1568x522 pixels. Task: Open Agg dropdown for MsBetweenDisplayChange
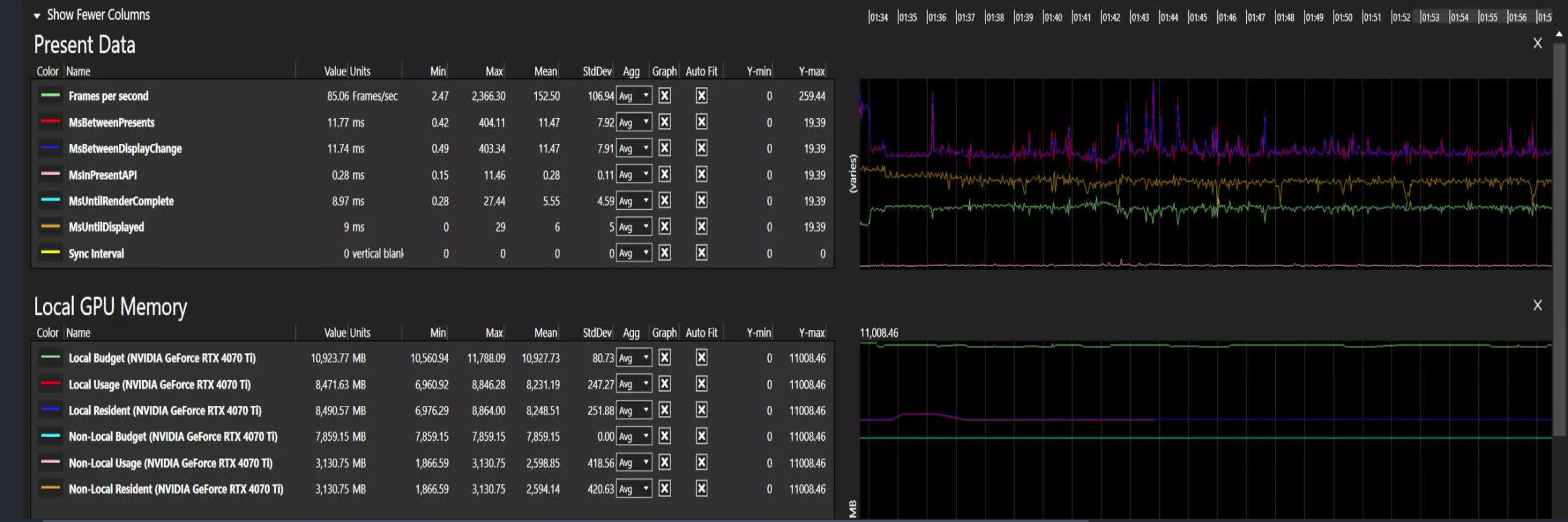(x=634, y=148)
